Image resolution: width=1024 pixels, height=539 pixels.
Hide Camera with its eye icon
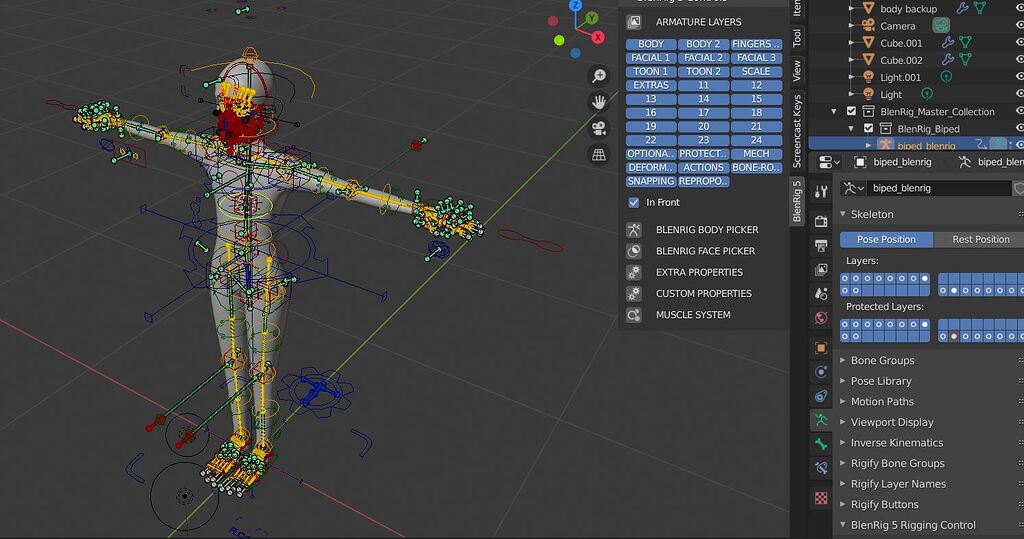[x=1019, y=25]
